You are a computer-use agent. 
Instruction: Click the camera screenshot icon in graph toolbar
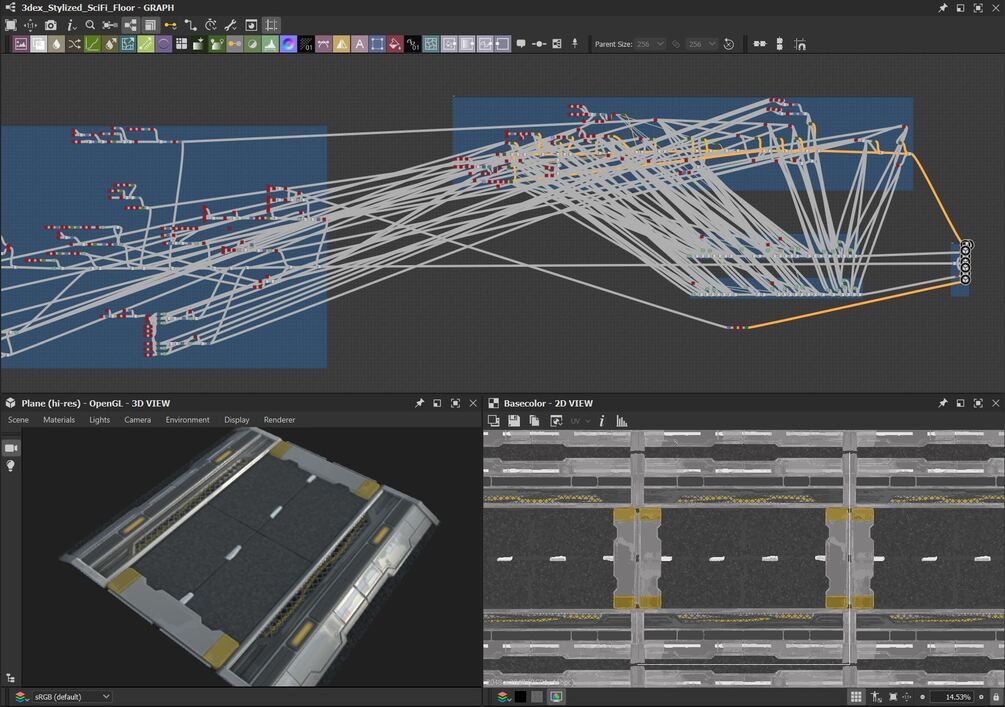[x=50, y=25]
